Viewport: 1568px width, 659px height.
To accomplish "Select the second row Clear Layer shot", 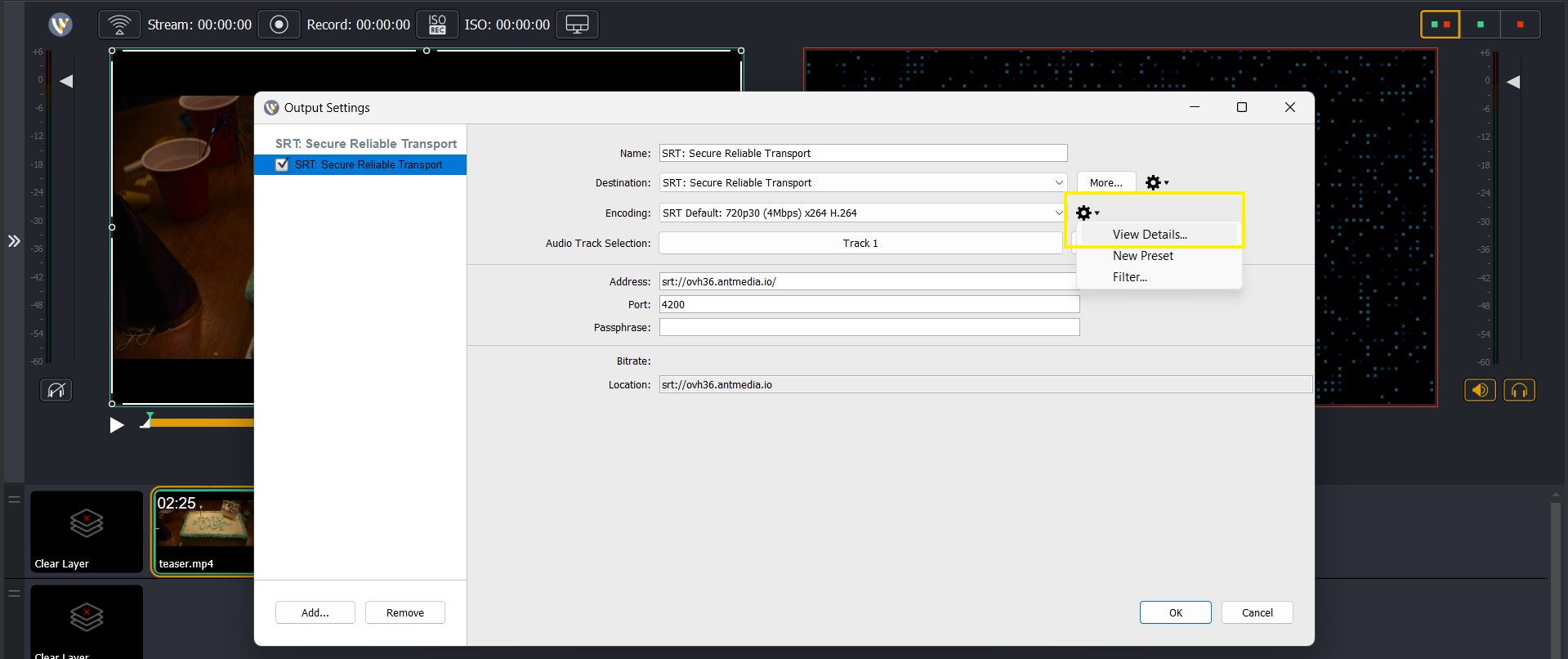I will [87, 621].
